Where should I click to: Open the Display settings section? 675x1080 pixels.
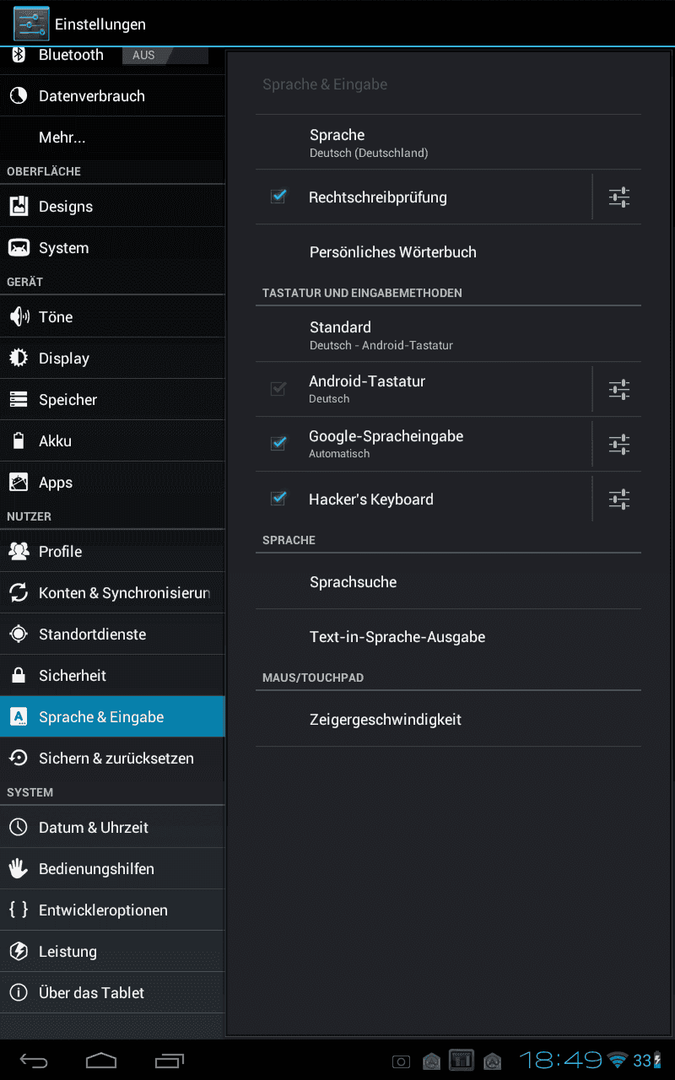112,358
